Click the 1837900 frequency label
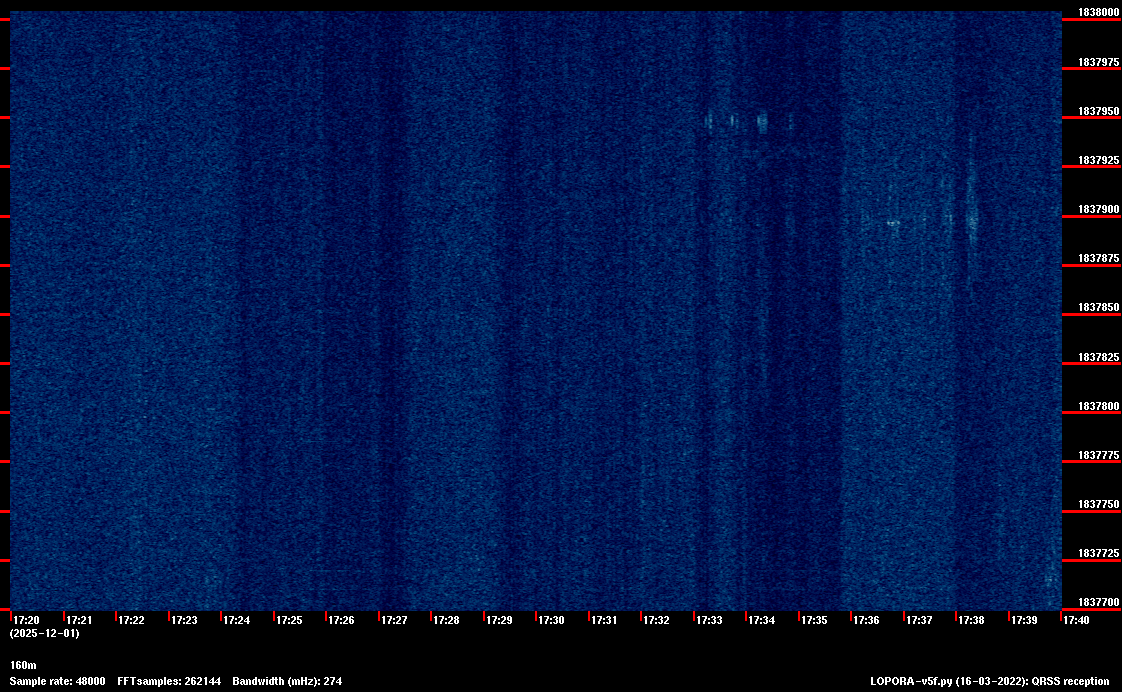This screenshot has width=1122, height=692. 1098,210
